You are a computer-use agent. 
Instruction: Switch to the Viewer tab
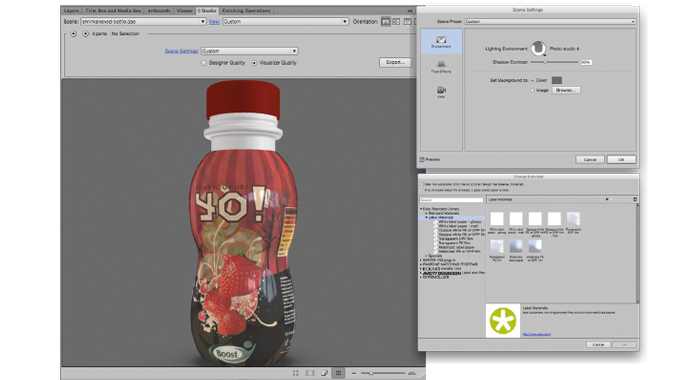[184, 10]
